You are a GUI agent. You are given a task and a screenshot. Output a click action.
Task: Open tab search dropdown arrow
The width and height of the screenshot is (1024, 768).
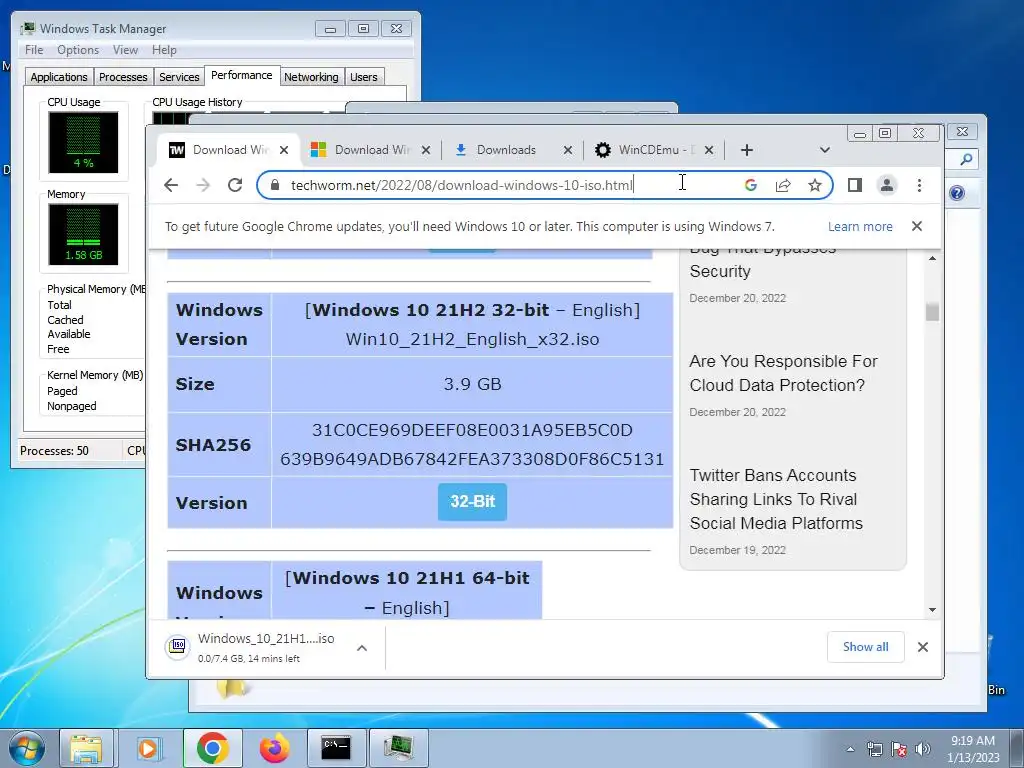tap(825, 150)
